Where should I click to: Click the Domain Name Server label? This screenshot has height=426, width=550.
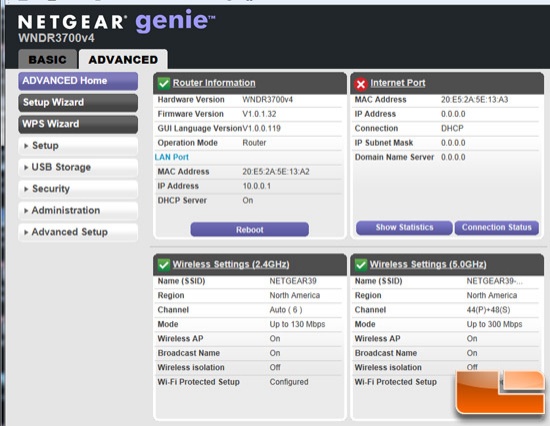click(x=394, y=157)
